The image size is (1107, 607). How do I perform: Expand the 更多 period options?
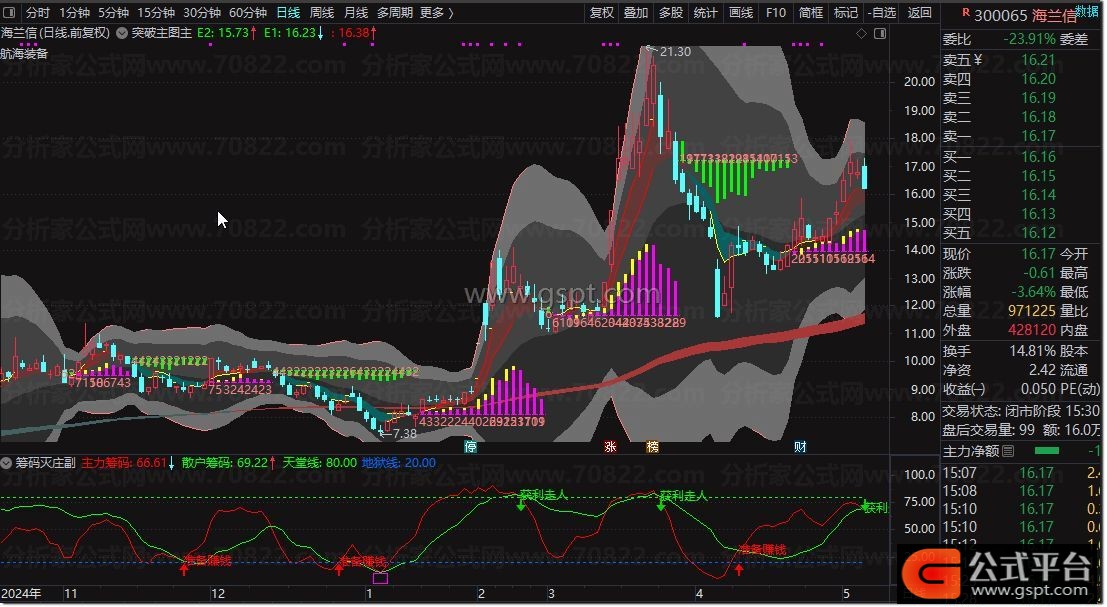pos(436,13)
